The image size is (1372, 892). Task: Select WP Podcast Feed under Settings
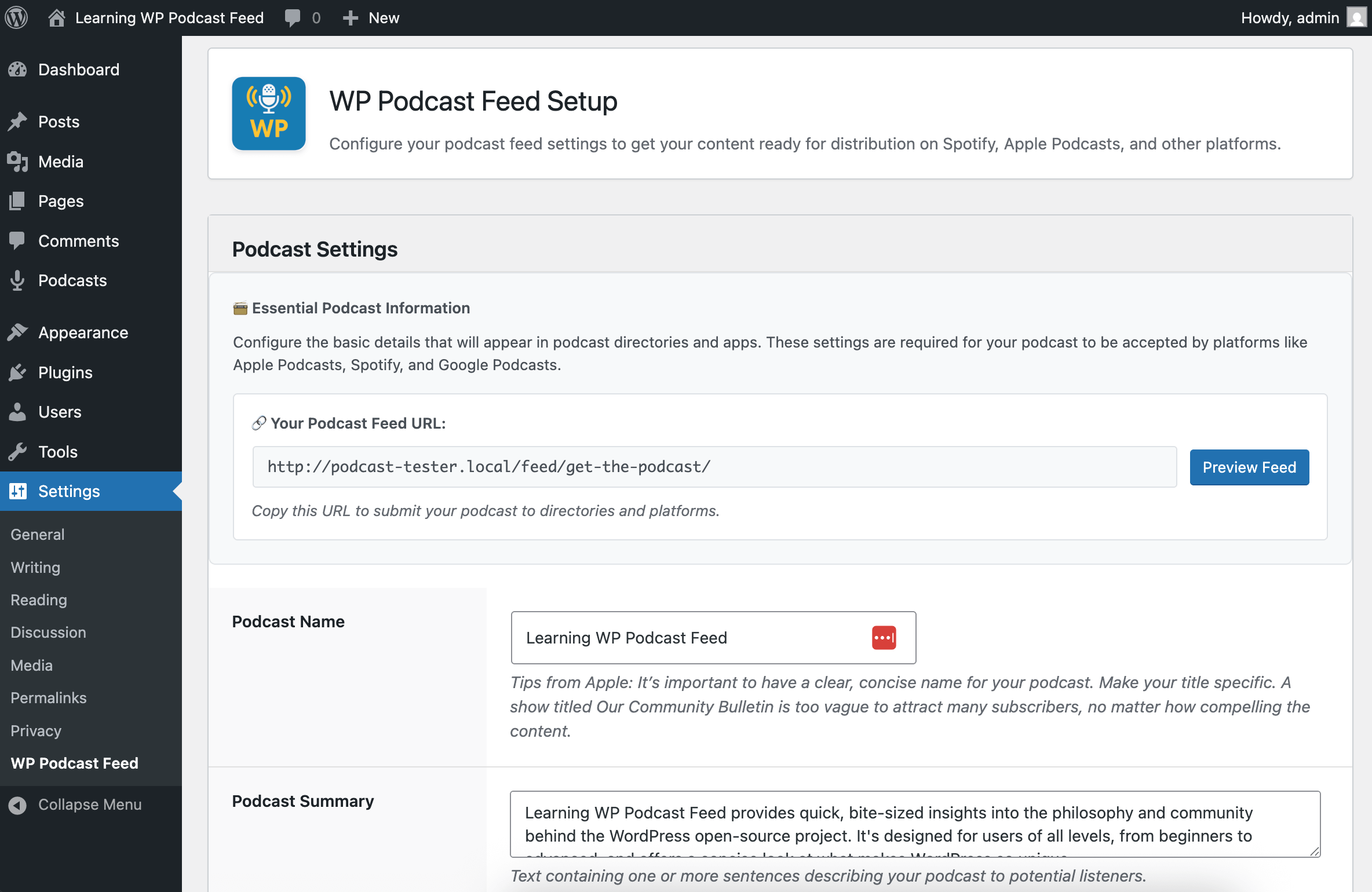coord(74,763)
